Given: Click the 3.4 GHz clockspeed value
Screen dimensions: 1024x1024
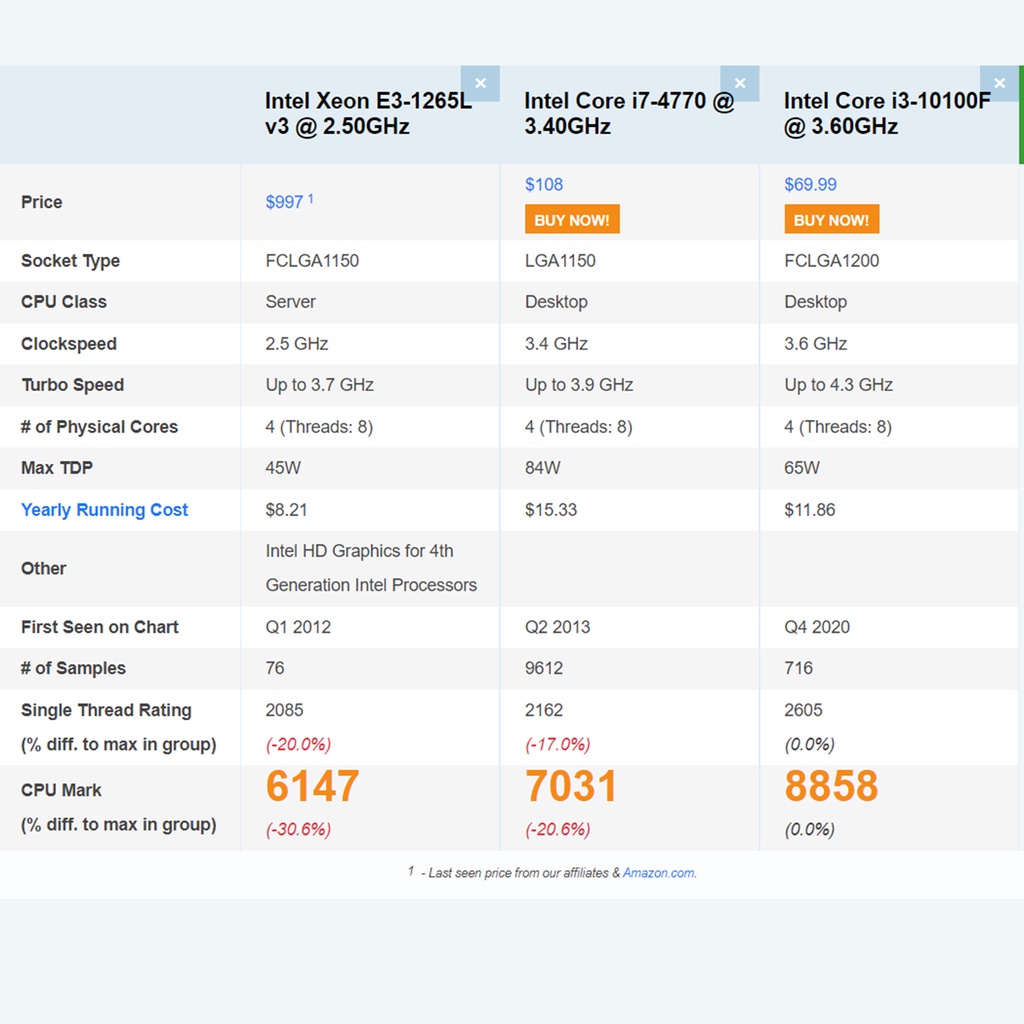Looking at the screenshot, I should 556,344.
